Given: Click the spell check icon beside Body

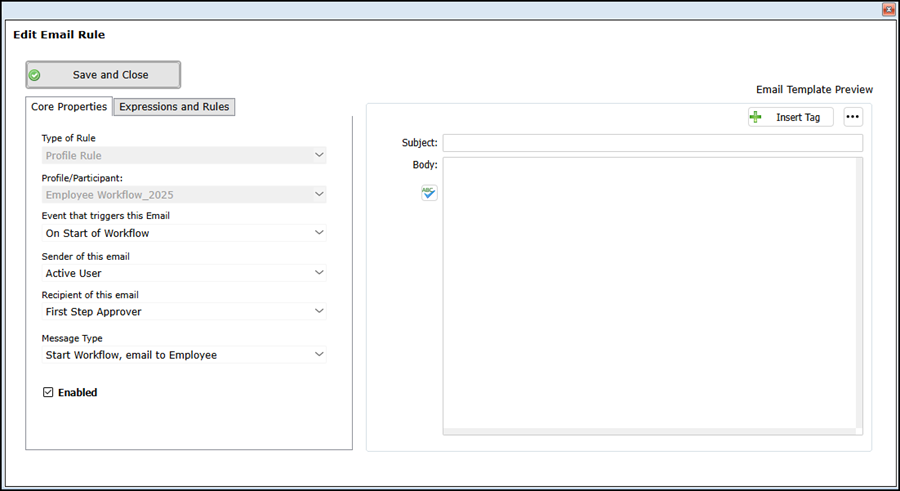Looking at the screenshot, I should (429, 192).
